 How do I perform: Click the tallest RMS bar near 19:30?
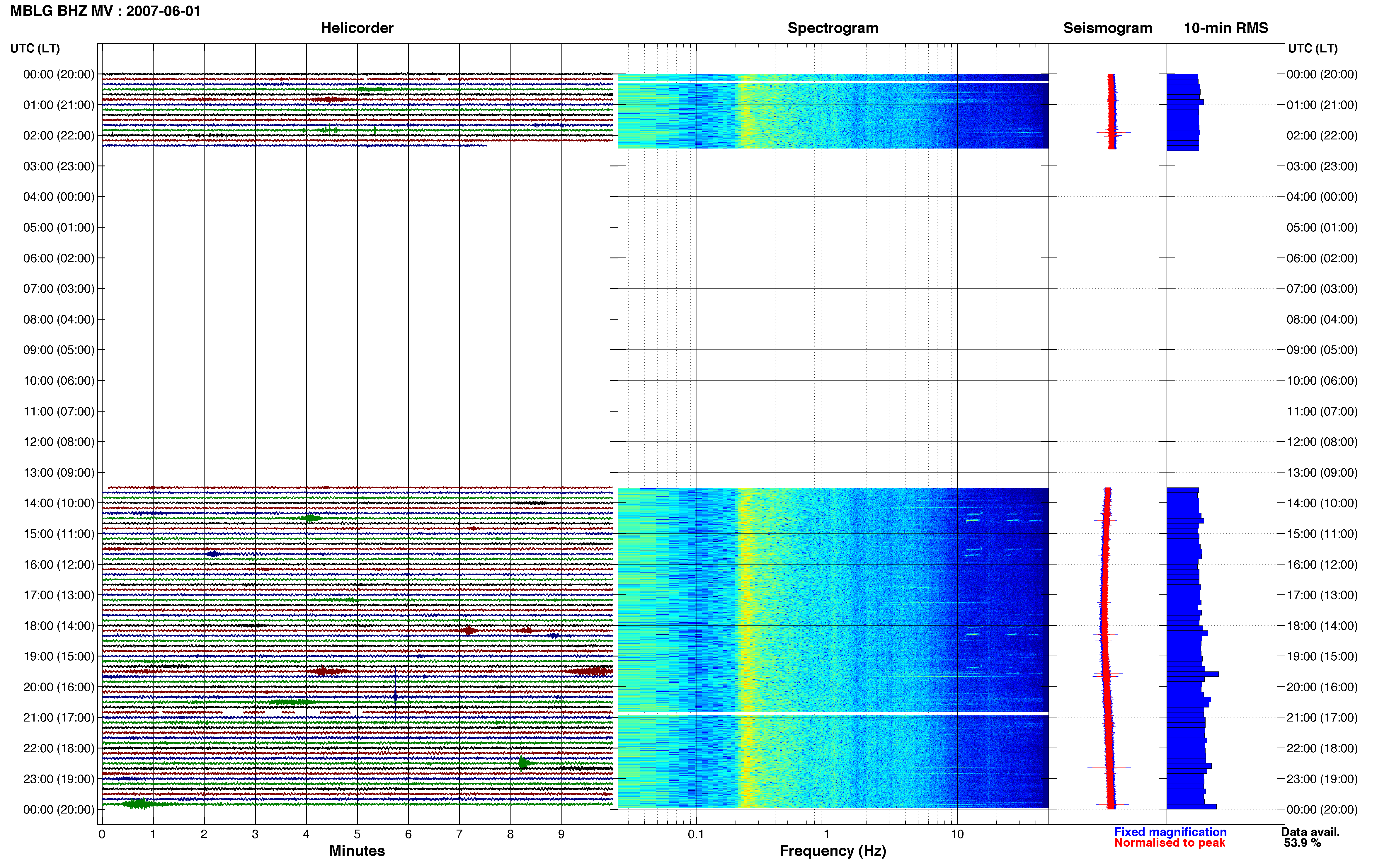pyautogui.click(x=1193, y=674)
